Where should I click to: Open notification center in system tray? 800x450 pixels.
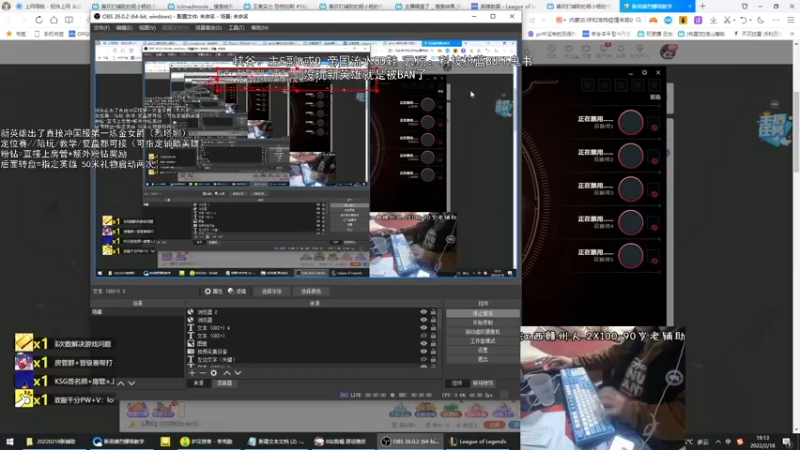click(787, 441)
